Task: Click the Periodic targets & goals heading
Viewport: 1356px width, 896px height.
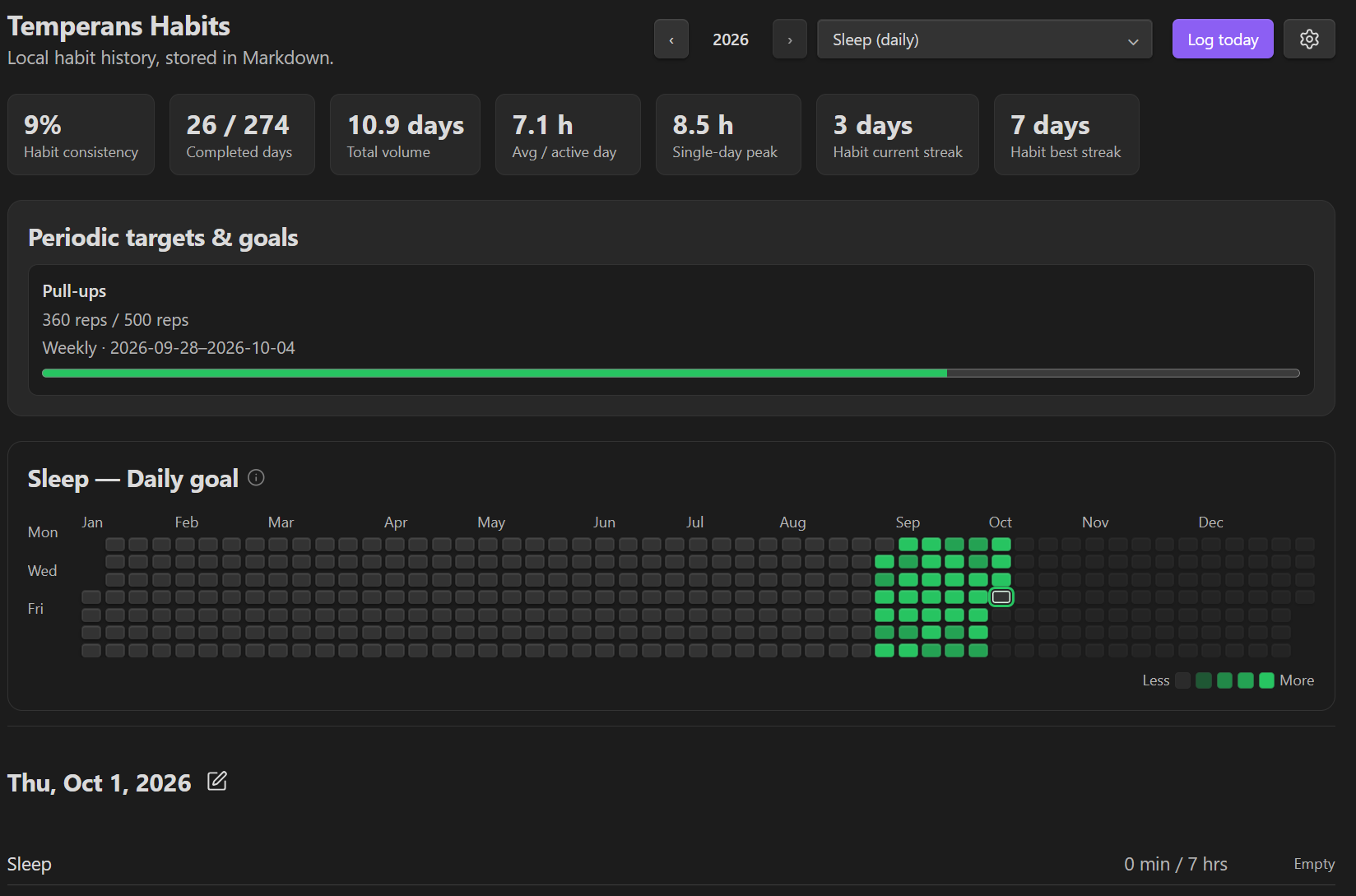Action: [163, 237]
